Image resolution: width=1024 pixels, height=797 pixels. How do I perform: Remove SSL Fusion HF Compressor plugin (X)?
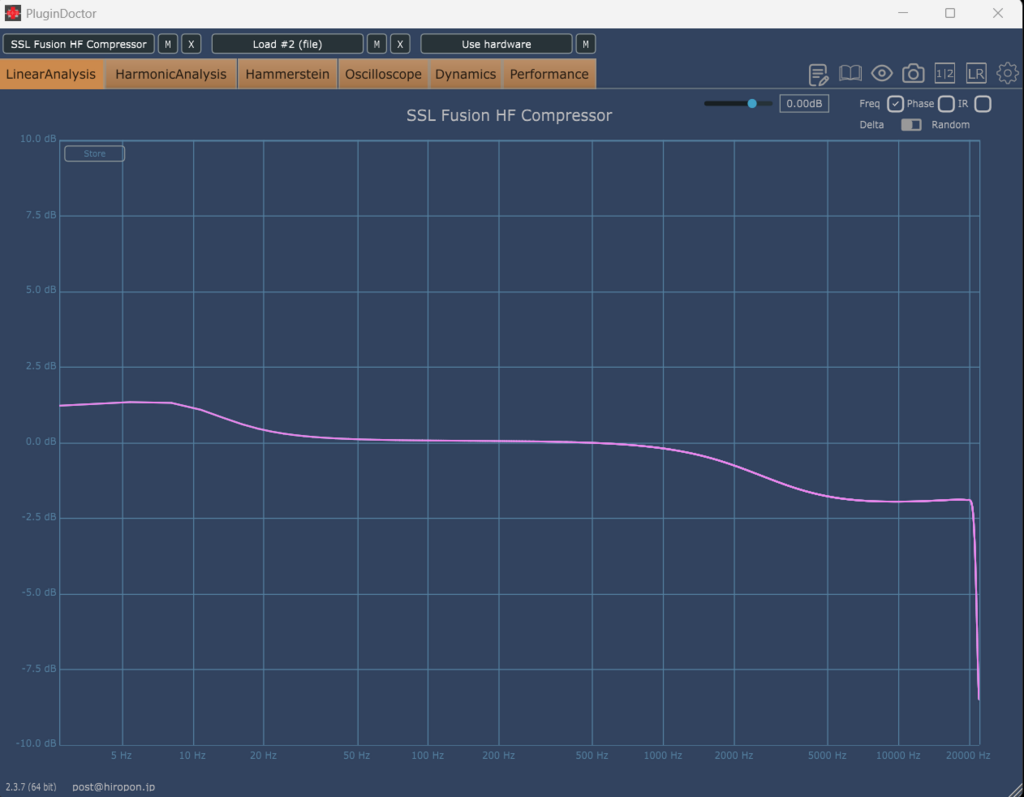(x=191, y=44)
